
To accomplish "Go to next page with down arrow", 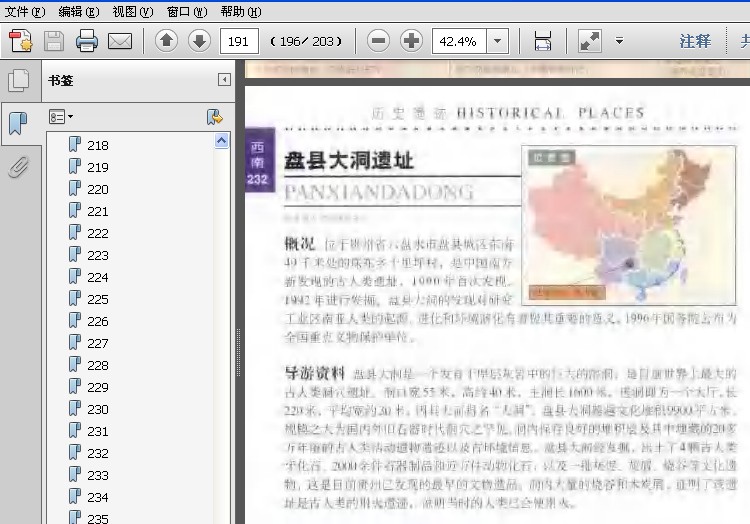I will (x=199, y=41).
